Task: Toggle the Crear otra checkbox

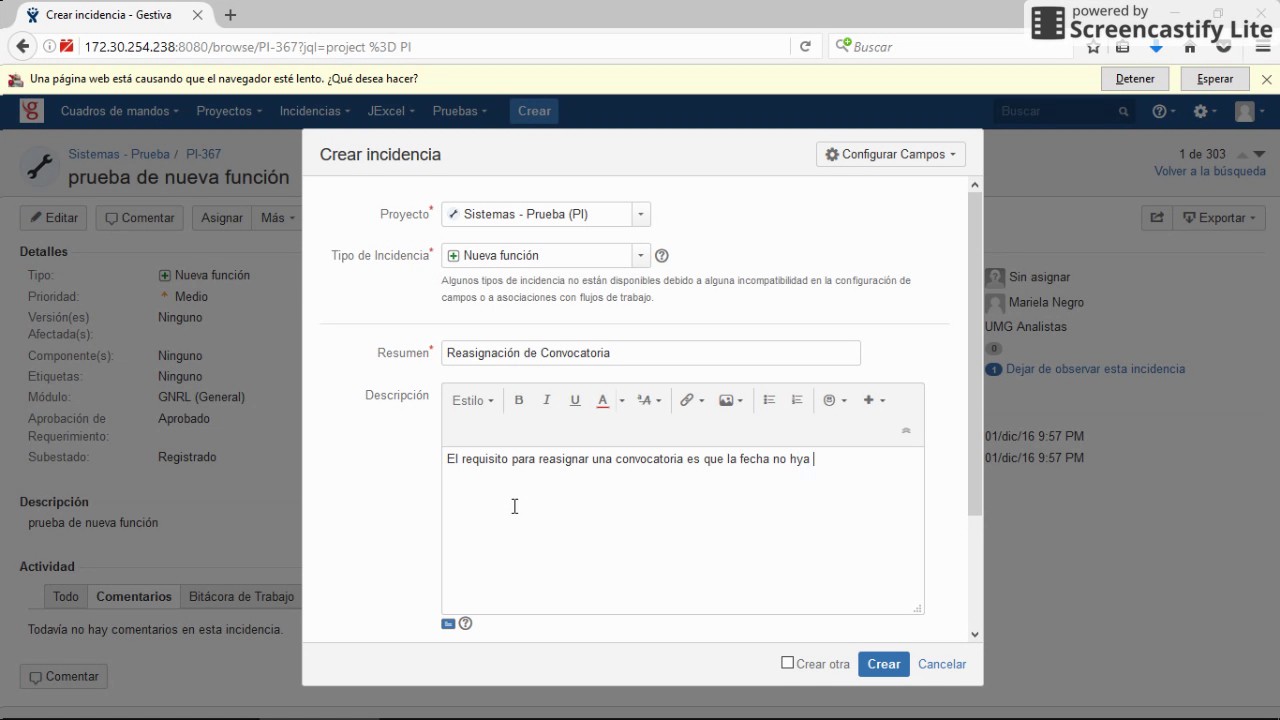Action: (788, 663)
